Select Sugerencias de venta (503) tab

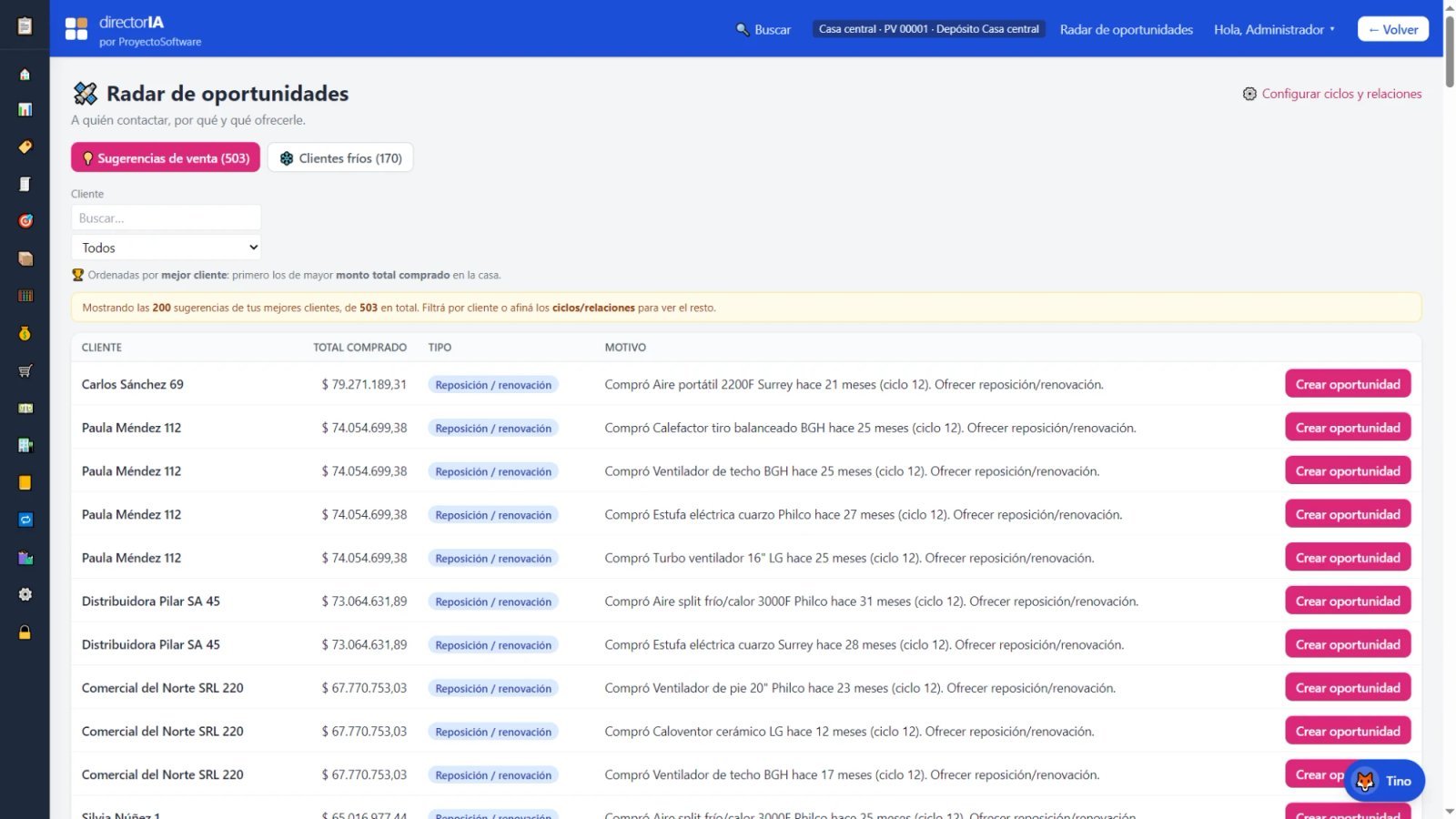tap(166, 157)
